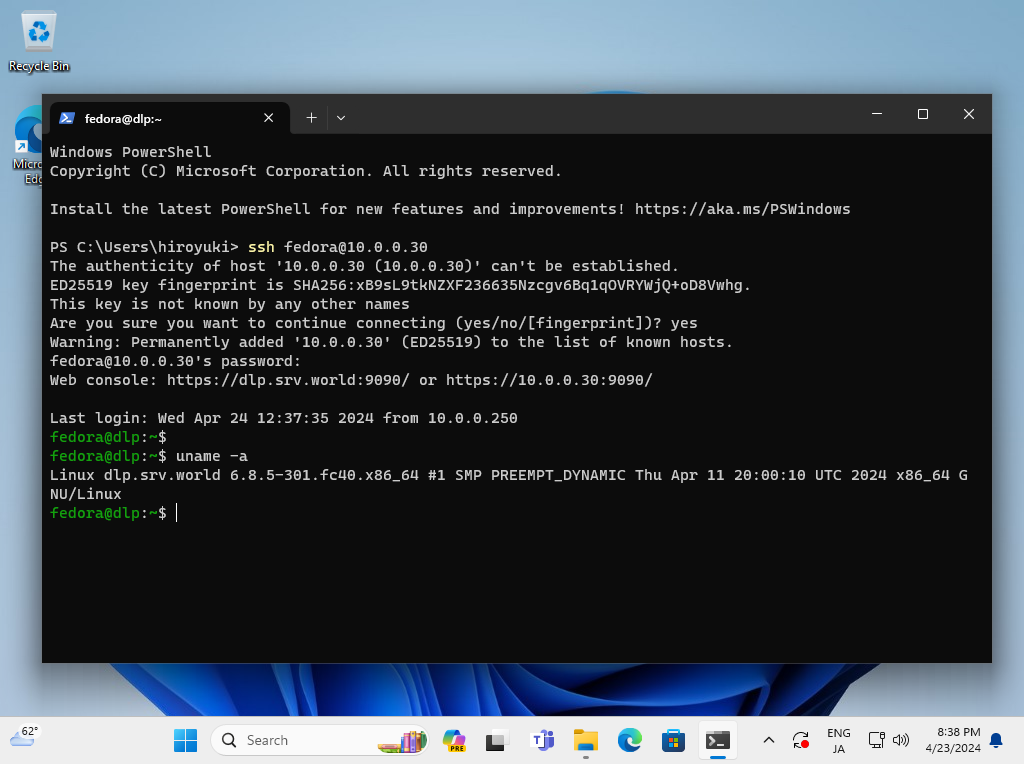
Task: Open a new terminal tab
Action: click(312, 118)
